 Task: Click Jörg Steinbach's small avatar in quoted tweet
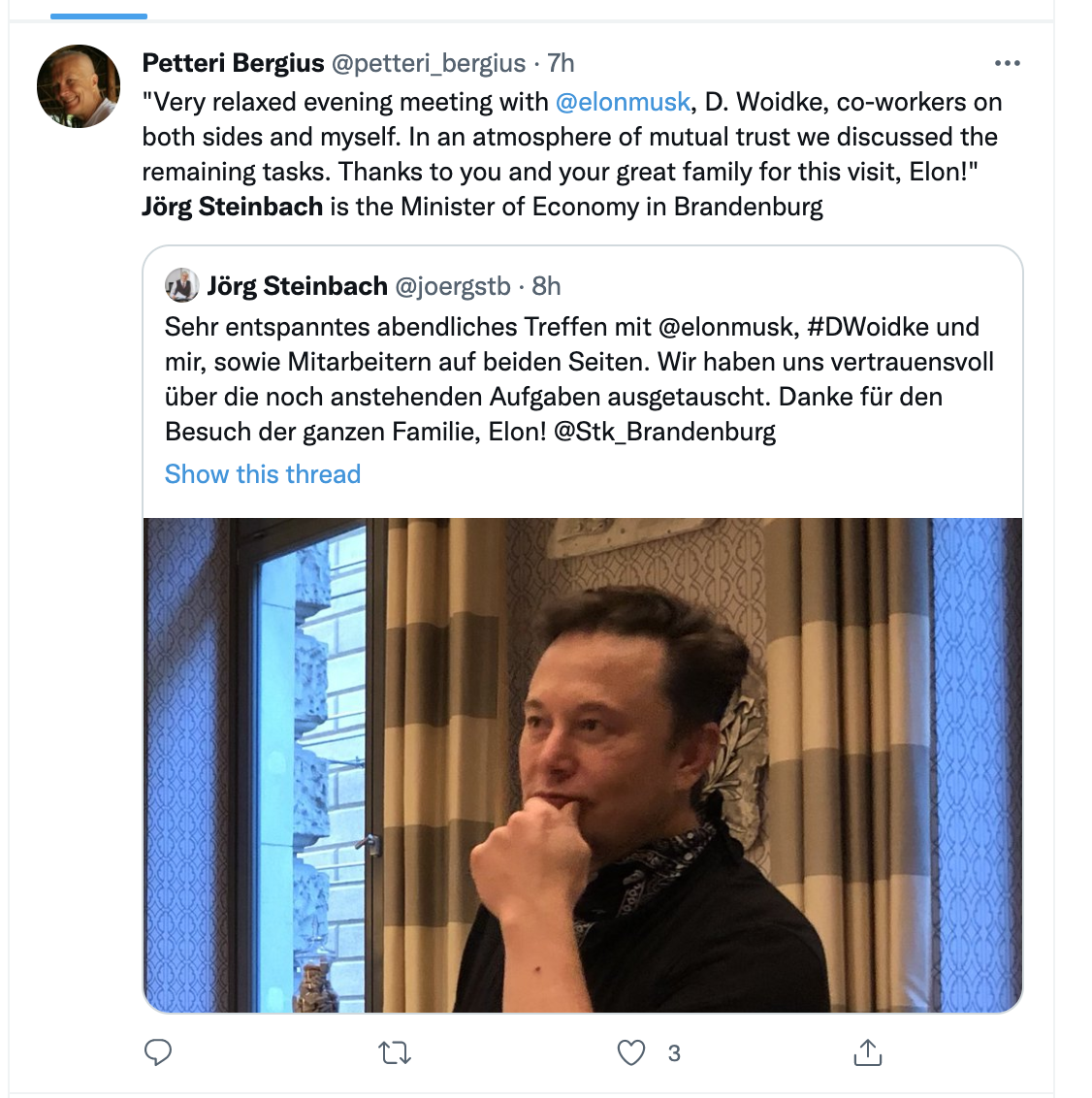point(181,286)
